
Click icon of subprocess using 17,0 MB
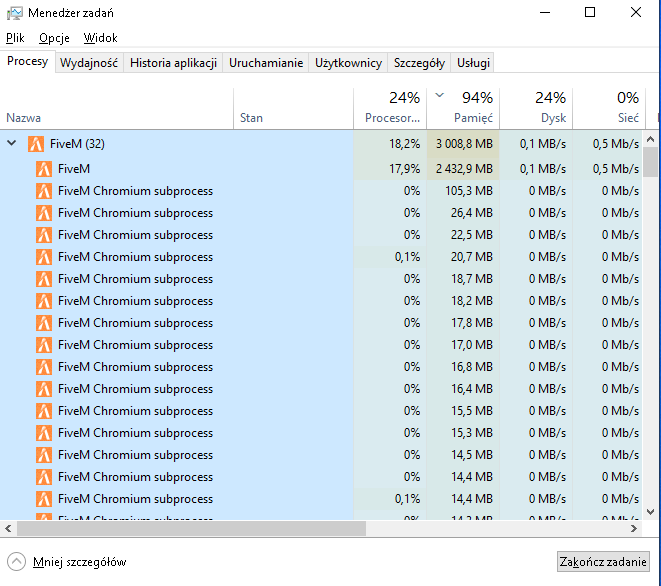[44, 345]
